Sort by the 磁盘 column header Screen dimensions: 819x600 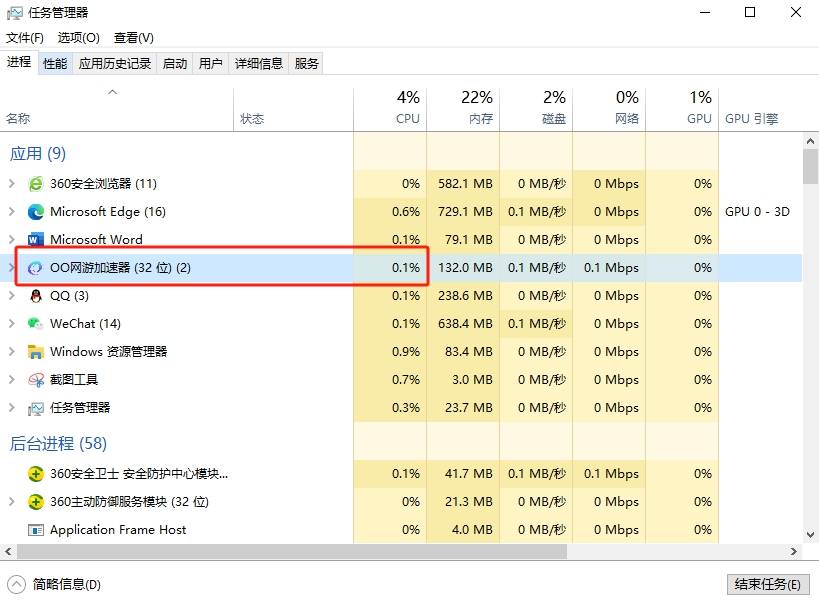pos(536,109)
